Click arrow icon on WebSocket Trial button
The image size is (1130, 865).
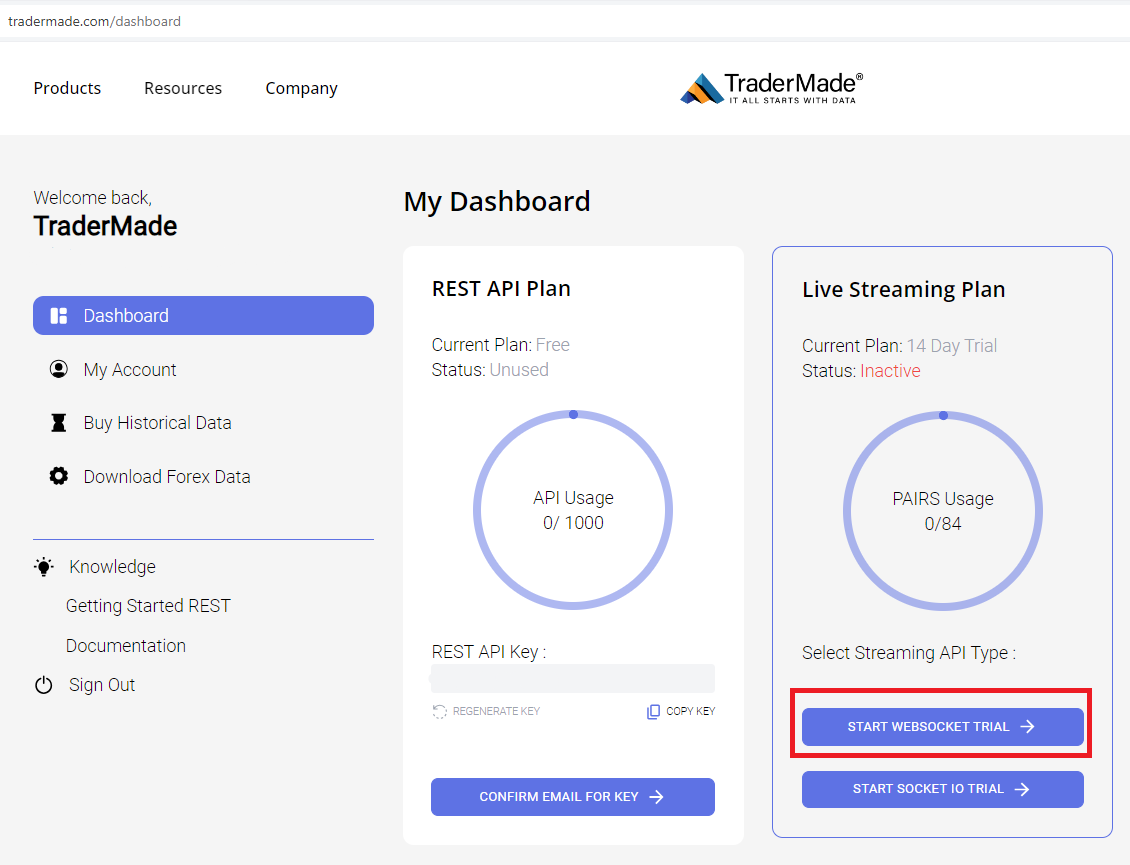[x=1028, y=727]
